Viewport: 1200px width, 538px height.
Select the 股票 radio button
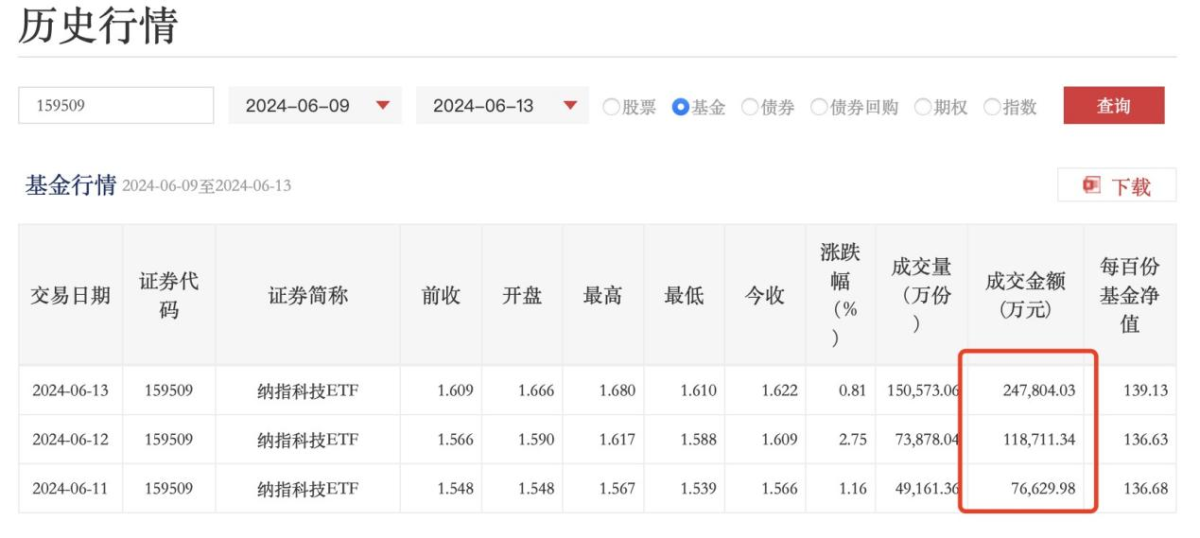point(611,107)
